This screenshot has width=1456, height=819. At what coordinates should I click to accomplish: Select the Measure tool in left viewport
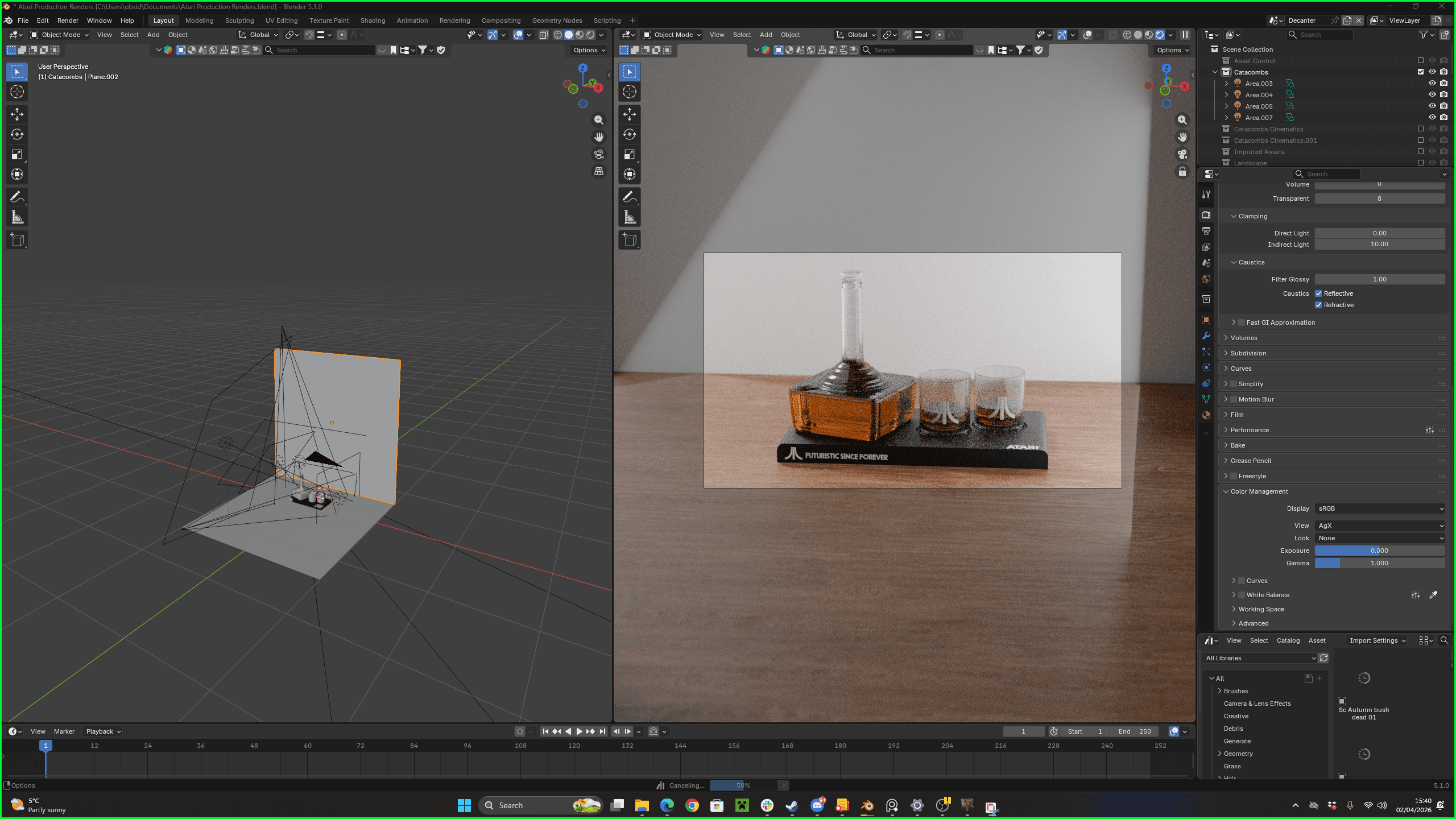pyautogui.click(x=17, y=217)
